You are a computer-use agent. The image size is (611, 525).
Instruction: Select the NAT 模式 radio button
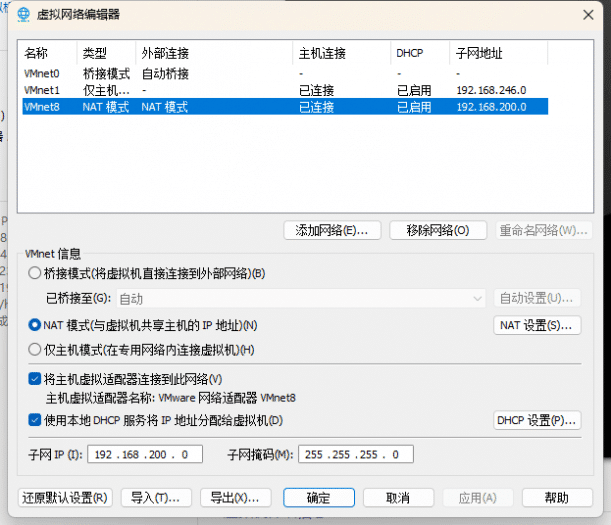[36, 325]
